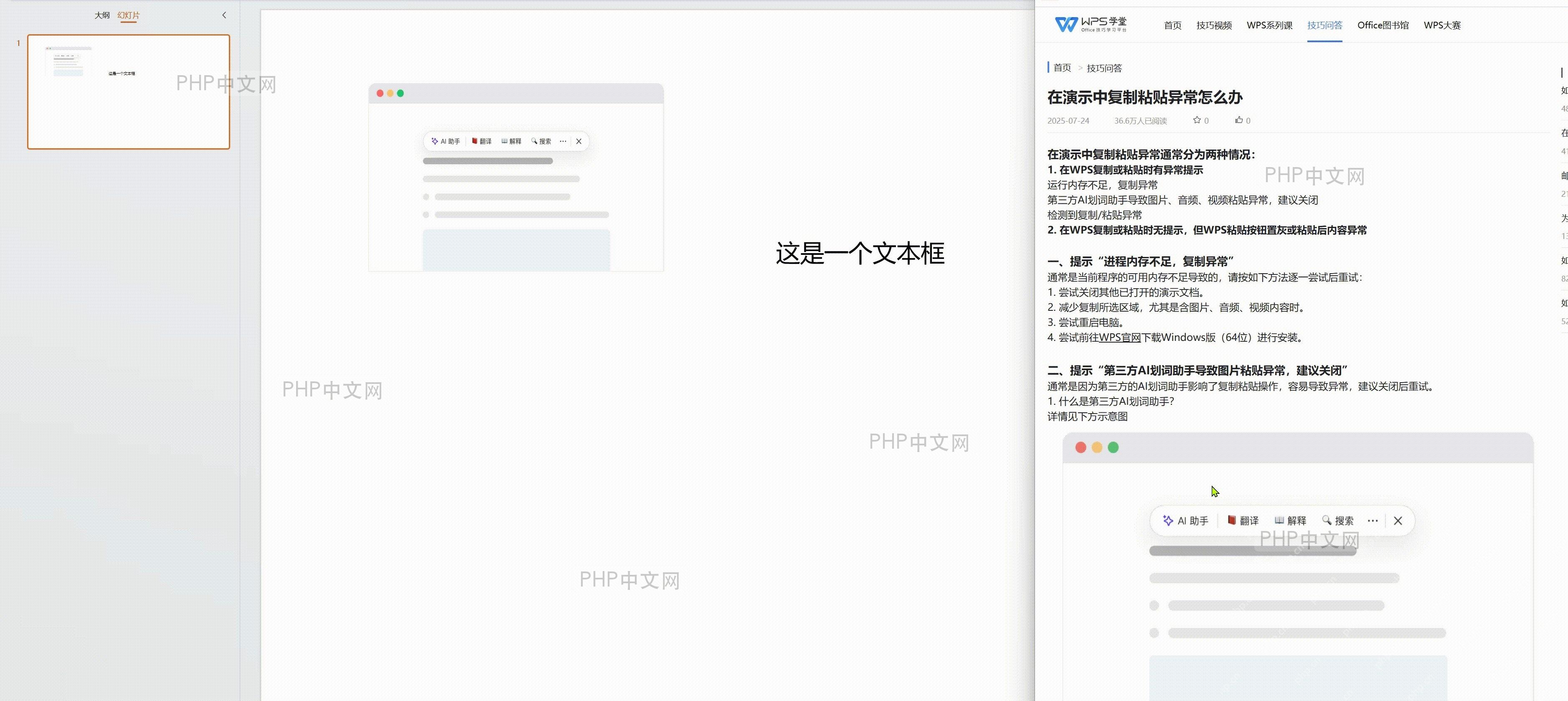This screenshot has height=701, width=1568.
Task: Click the green dot in the article illustration
Action: point(1113,448)
